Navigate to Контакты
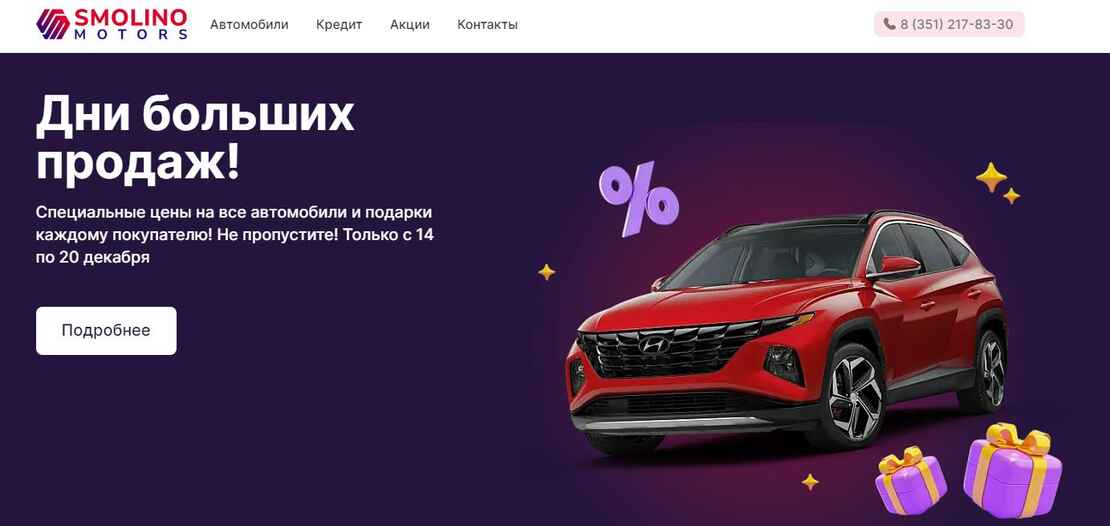Viewport: 1110px width, 526px height. 487,25
